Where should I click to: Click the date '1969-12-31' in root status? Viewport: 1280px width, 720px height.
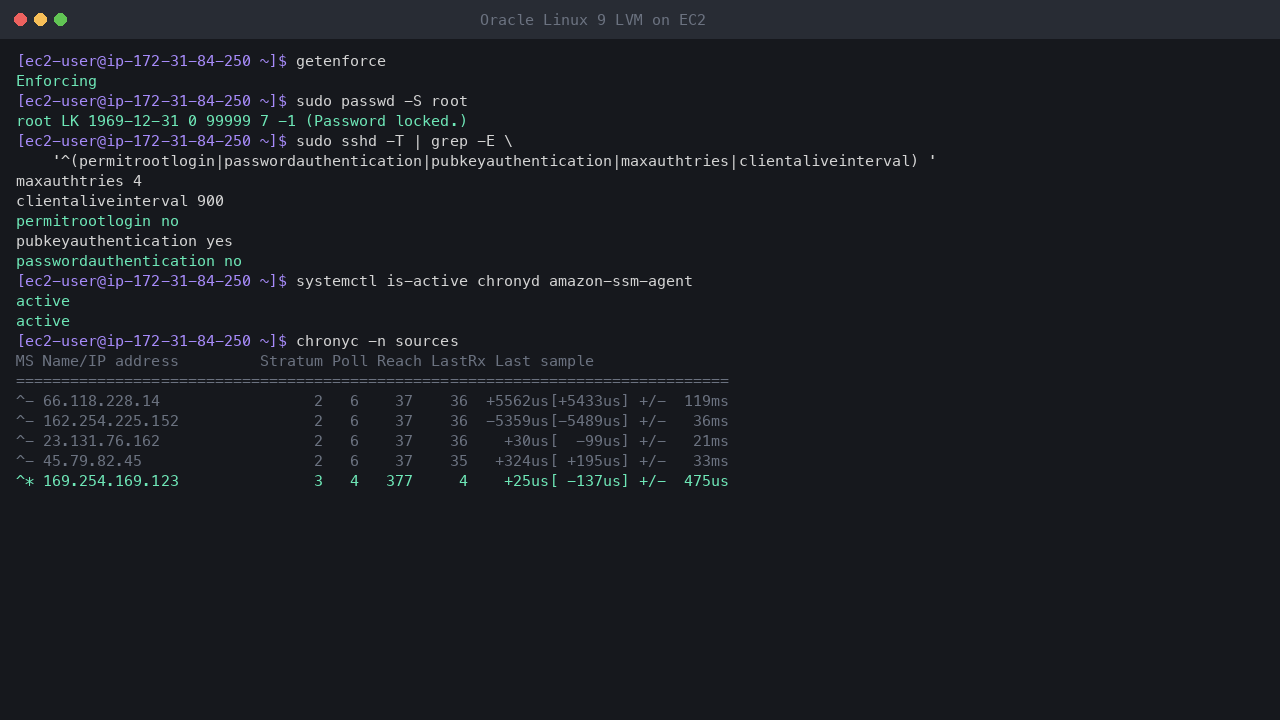[x=134, y=121]
